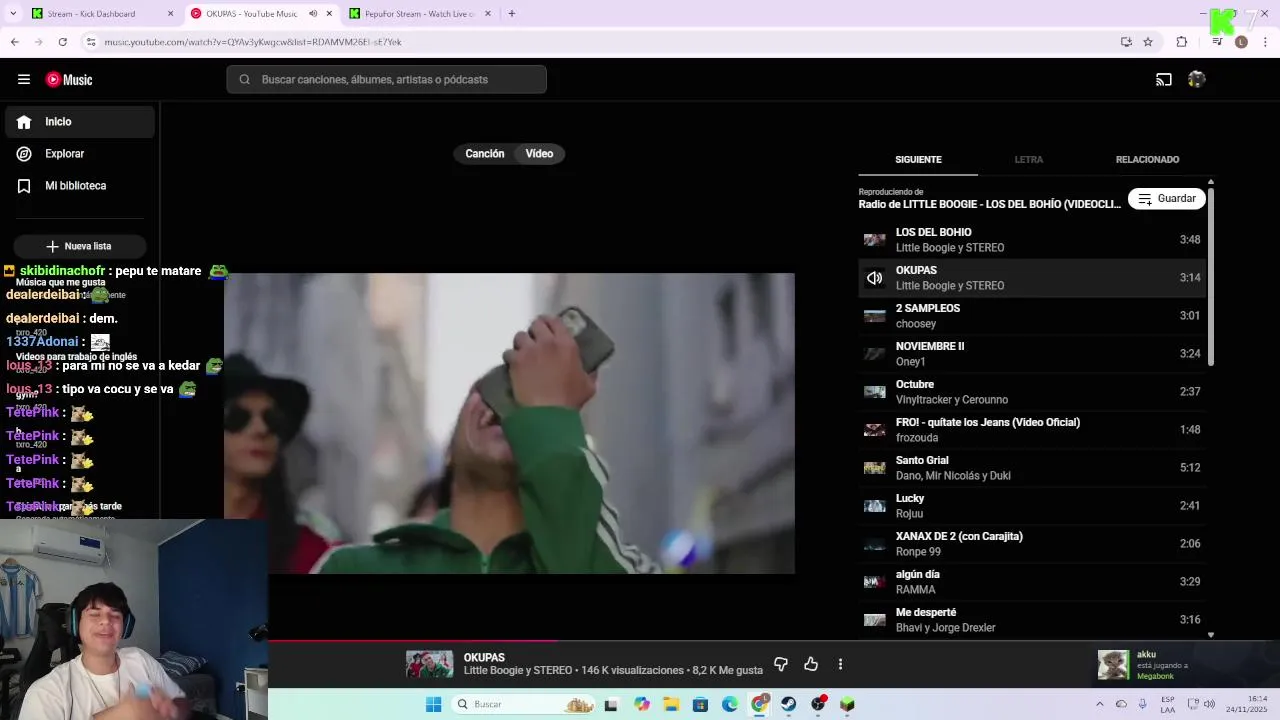Play XANAX DE 2 (con Carajita)

click(1032, 544)
